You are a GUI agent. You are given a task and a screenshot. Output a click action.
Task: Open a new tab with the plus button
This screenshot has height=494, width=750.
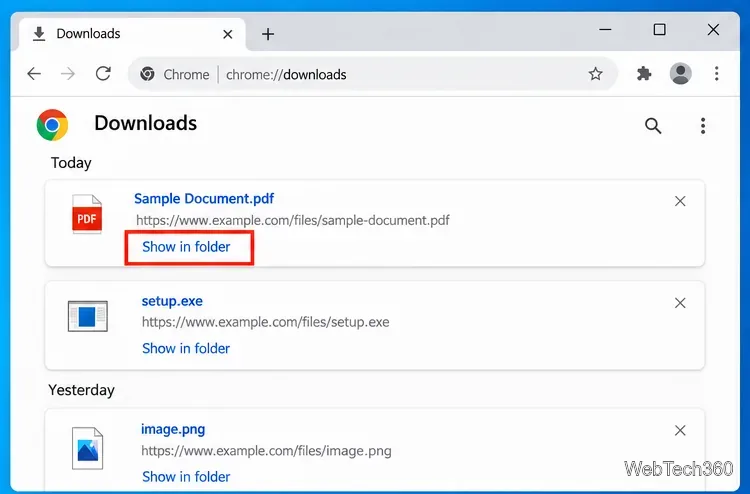coord(268,34)
